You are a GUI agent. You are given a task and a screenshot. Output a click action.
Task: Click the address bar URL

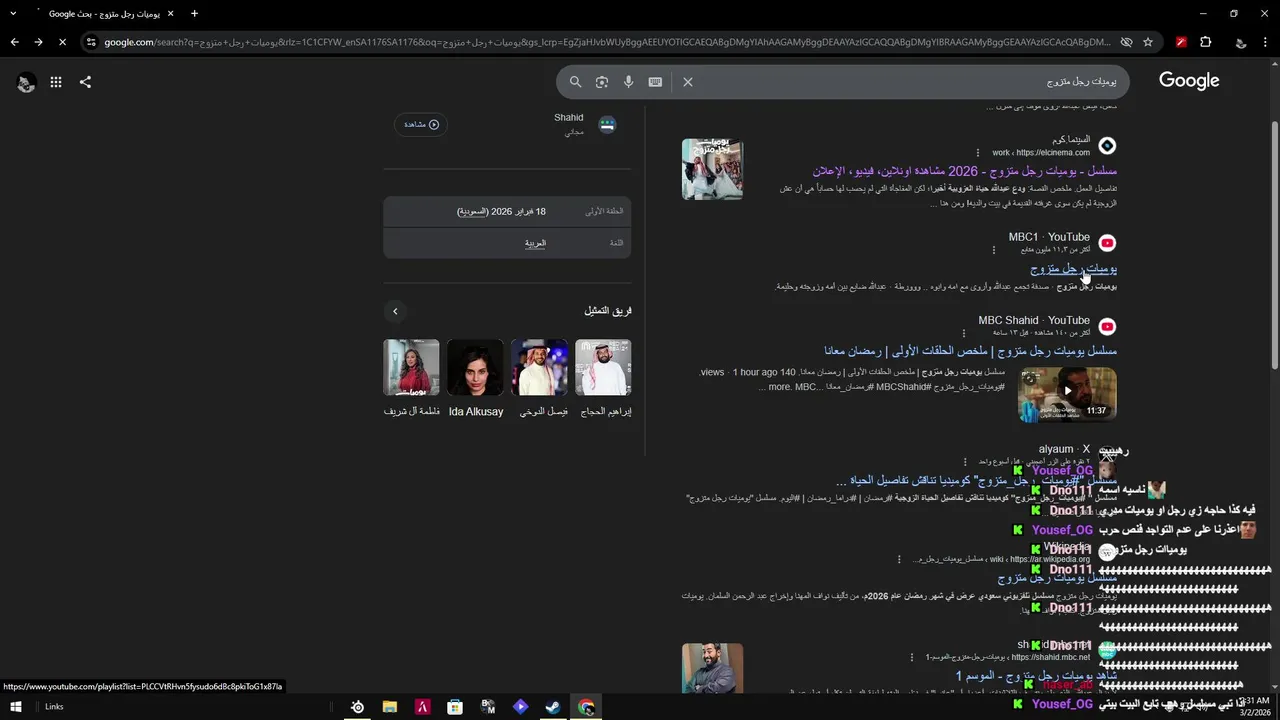coord(607,42)
